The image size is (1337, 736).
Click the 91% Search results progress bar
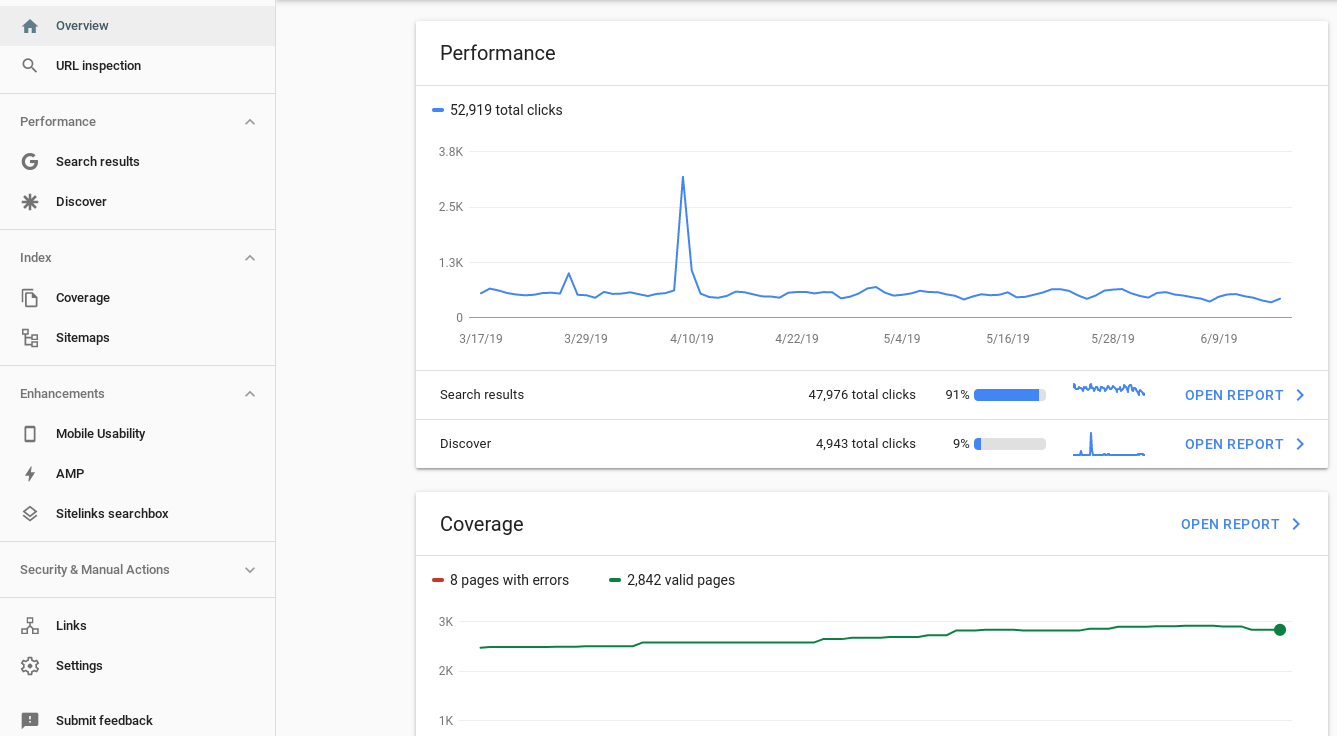[x=1010, y=394]
